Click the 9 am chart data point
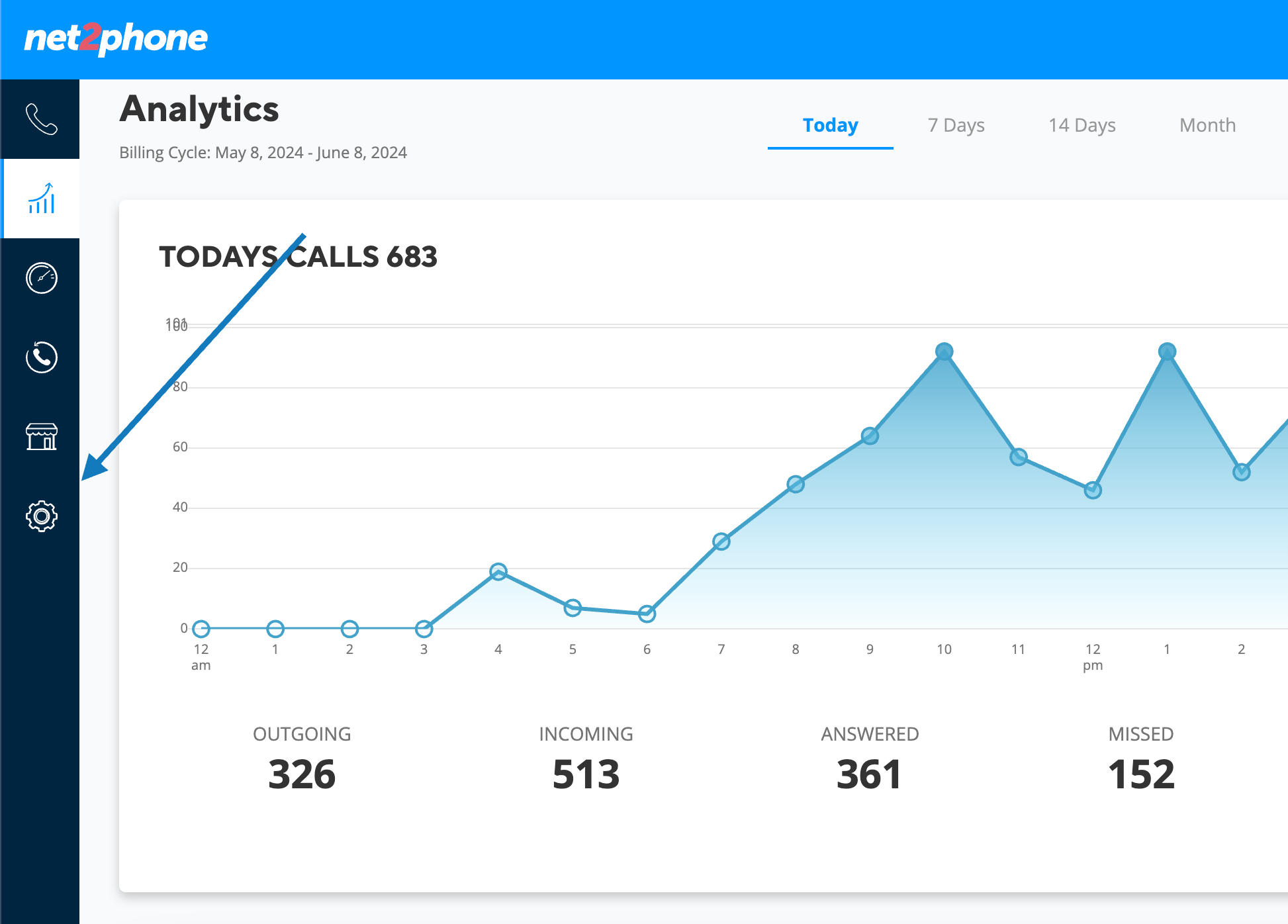 (870, 436)
